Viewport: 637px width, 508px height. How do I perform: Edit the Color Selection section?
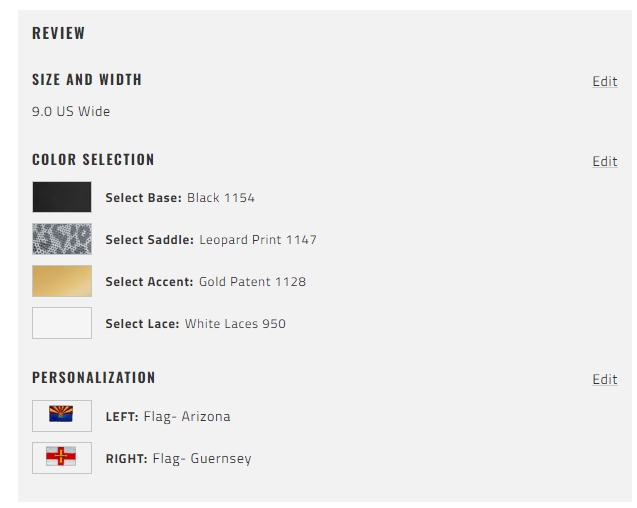click(604, 161)
